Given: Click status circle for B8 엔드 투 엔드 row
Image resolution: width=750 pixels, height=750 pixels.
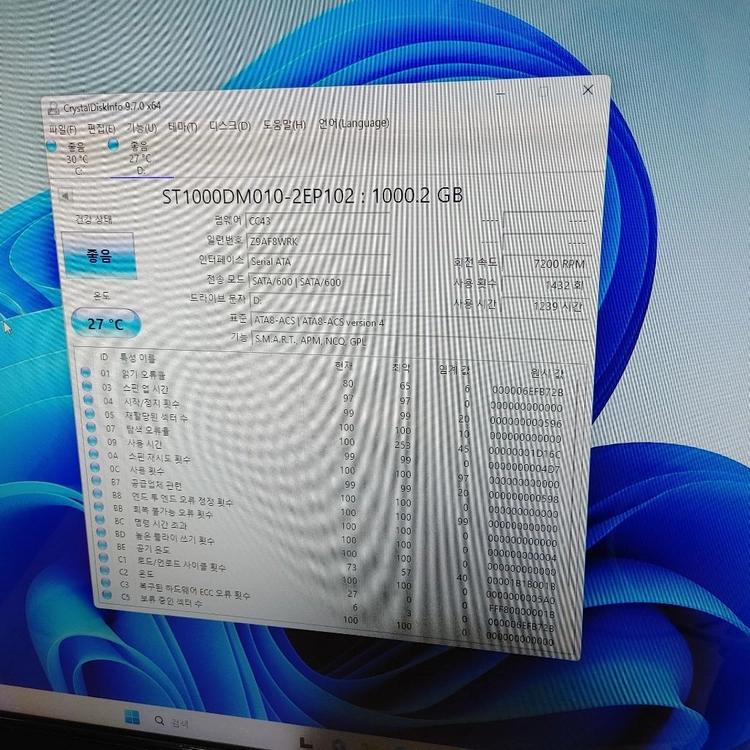Looking at the screenshot, I should click(98, 493).
